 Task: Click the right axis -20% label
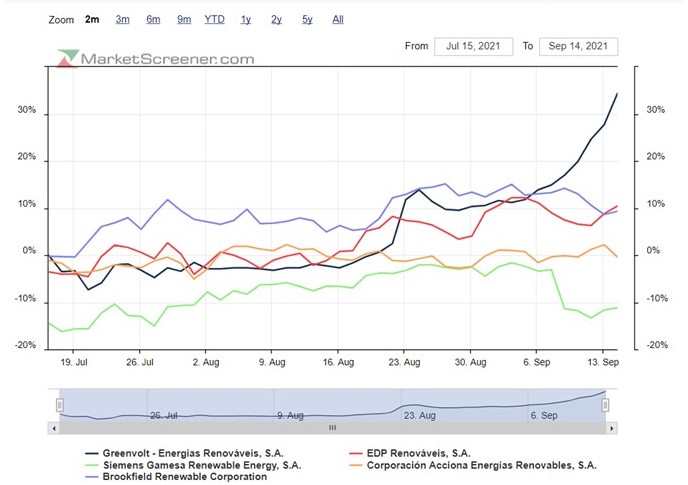click(x=657, y=345)
